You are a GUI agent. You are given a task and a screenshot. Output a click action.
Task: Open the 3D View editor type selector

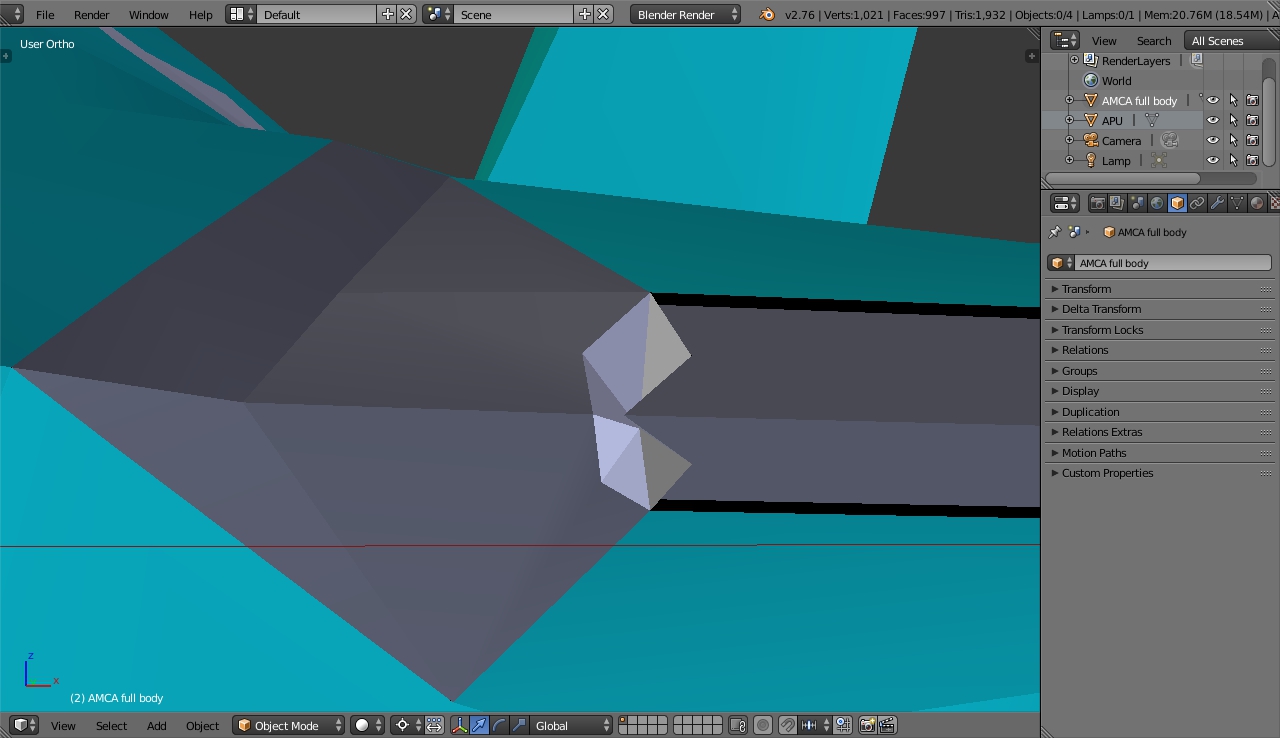[x=24, y=725]
